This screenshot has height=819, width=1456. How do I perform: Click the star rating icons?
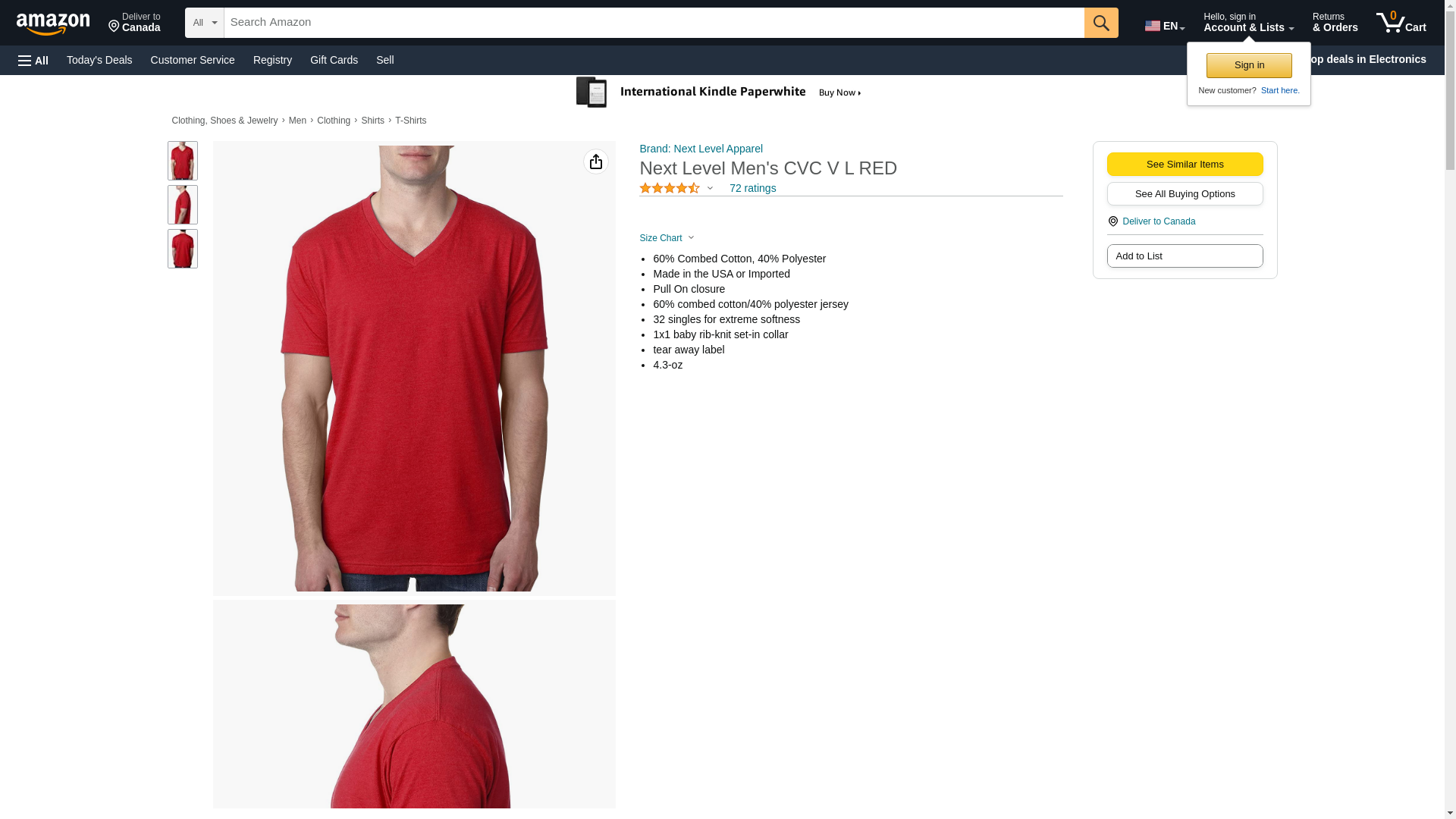pos(670,188)
